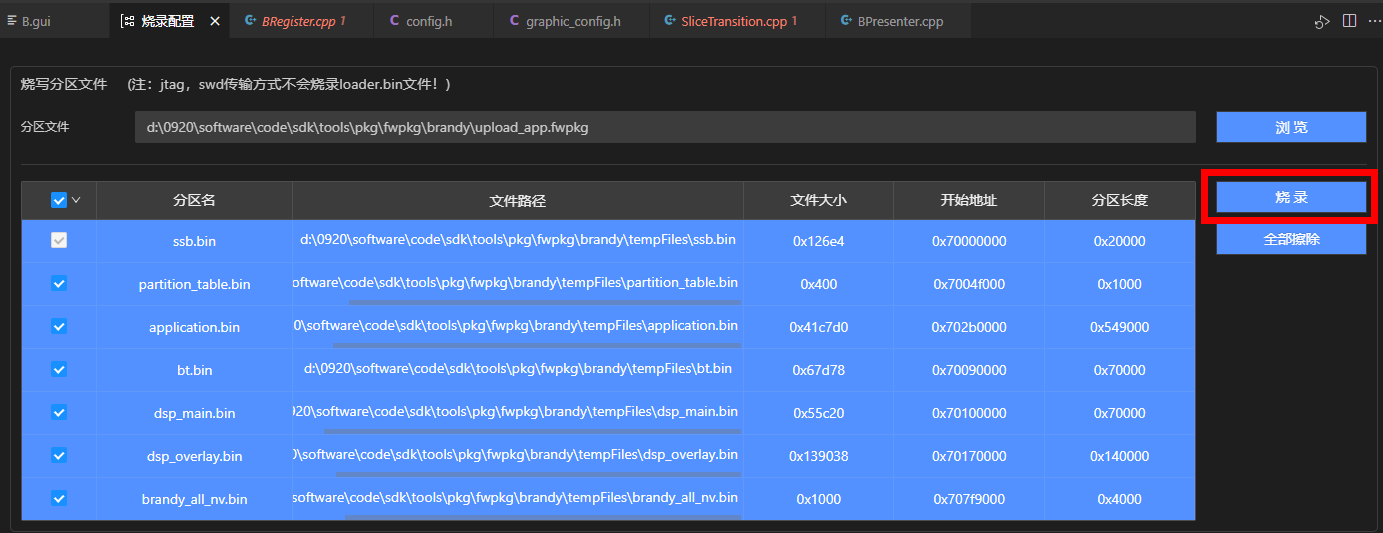Click the C++ icon on BRegister.cpp tab

[249, 21]
